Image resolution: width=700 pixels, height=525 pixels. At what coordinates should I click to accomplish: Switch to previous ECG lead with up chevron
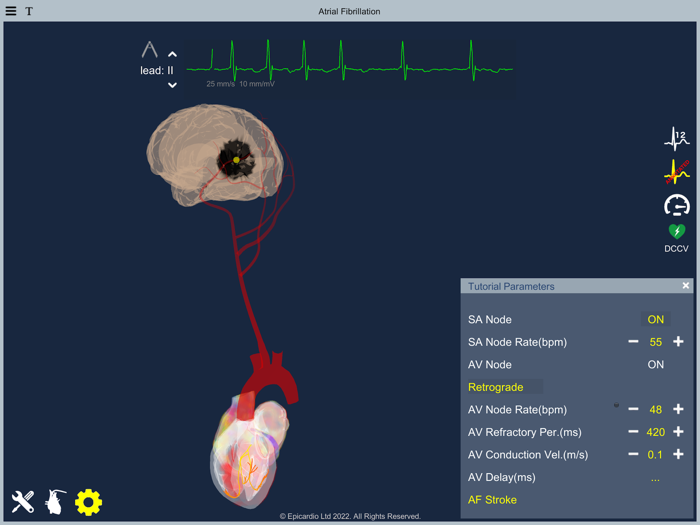pos(172,55)
